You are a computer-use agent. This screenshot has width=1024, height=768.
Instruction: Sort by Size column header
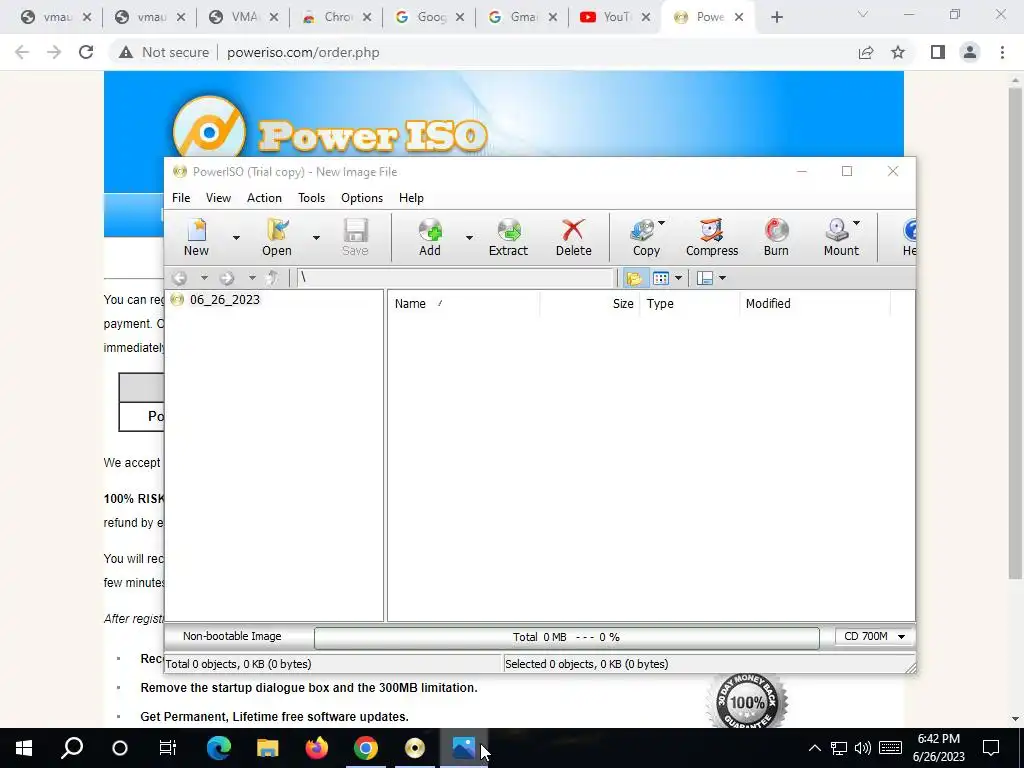click(590, 304)
